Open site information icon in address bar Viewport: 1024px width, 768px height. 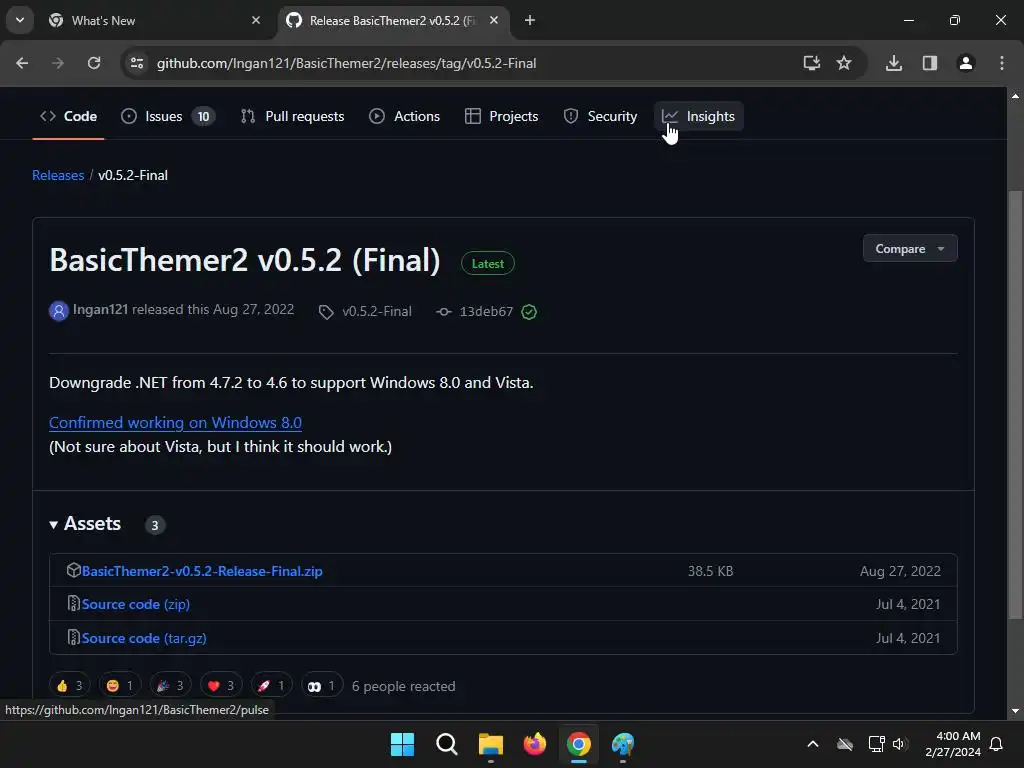tap(137, 63)
